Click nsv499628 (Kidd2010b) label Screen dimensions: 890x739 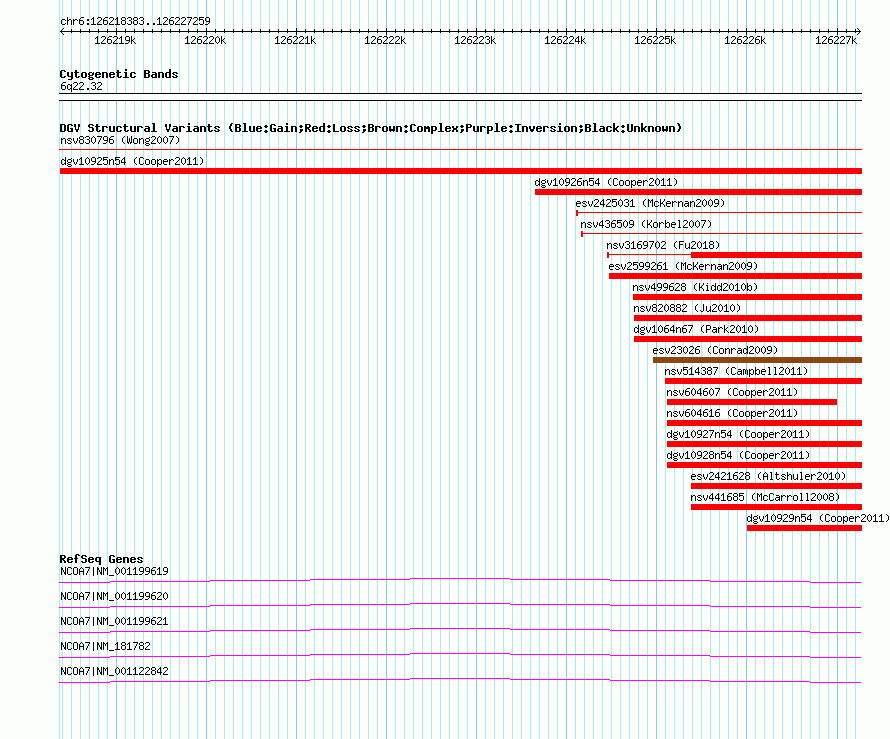click(695, 287)
